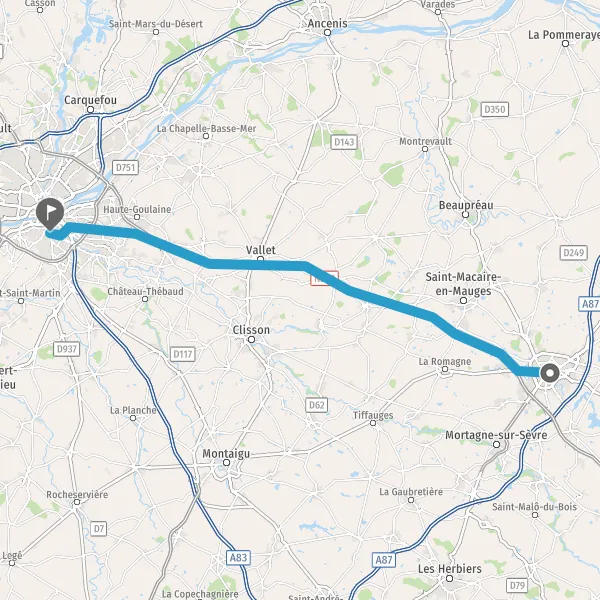Select the D79 road shield

pos(517,585)
